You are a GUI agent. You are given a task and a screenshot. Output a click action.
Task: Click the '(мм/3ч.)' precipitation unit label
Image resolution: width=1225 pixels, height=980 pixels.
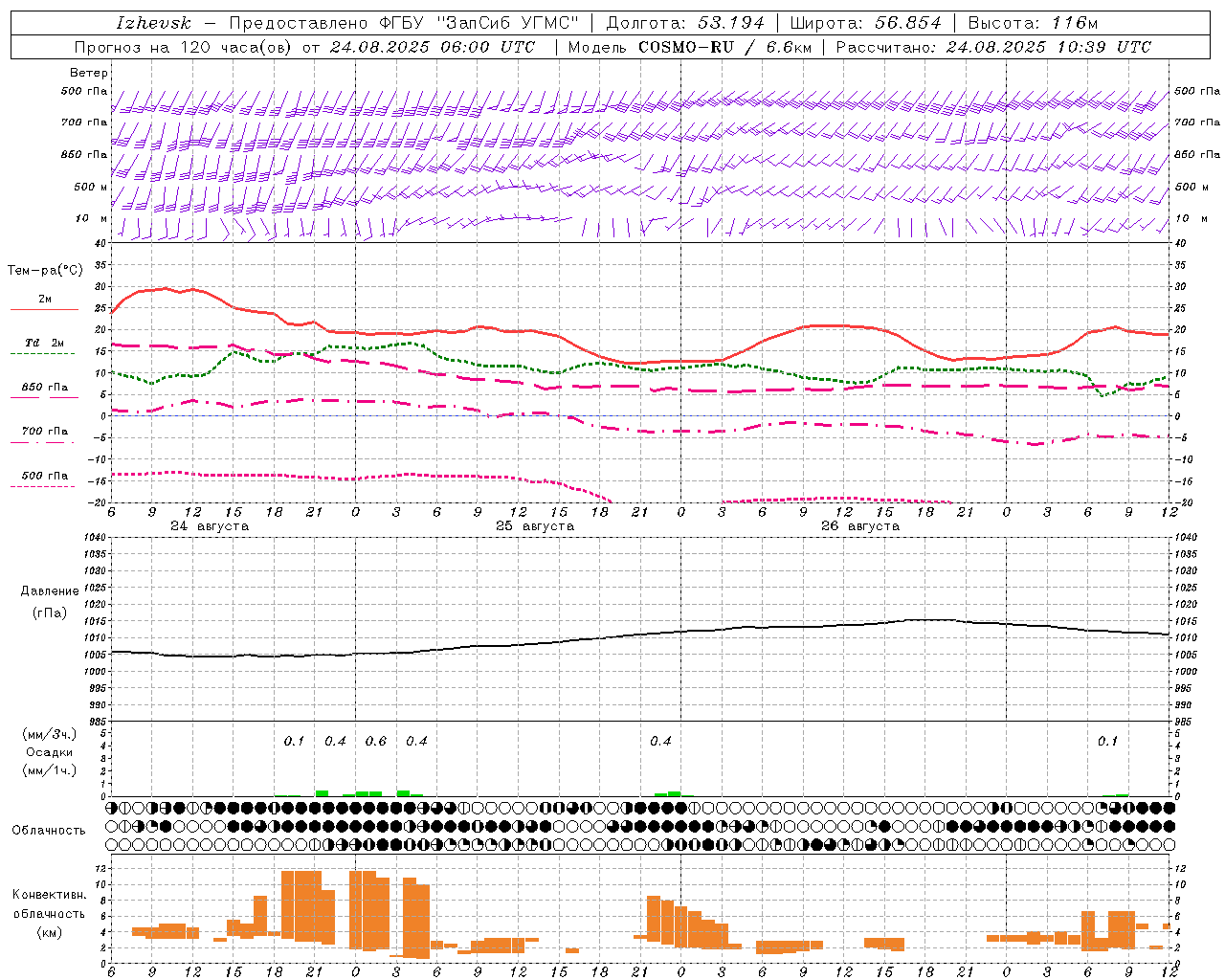click(50, 734)
